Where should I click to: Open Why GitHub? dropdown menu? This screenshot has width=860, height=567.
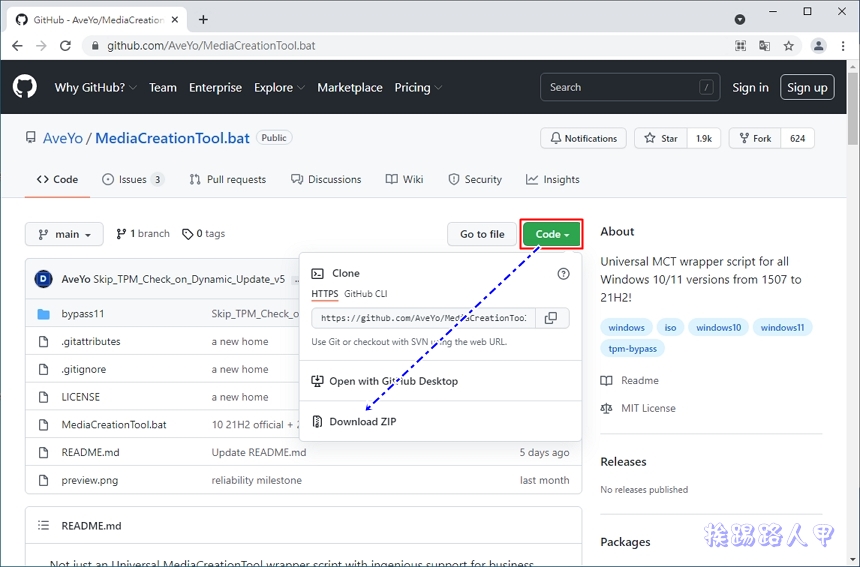tap(95, 87)
